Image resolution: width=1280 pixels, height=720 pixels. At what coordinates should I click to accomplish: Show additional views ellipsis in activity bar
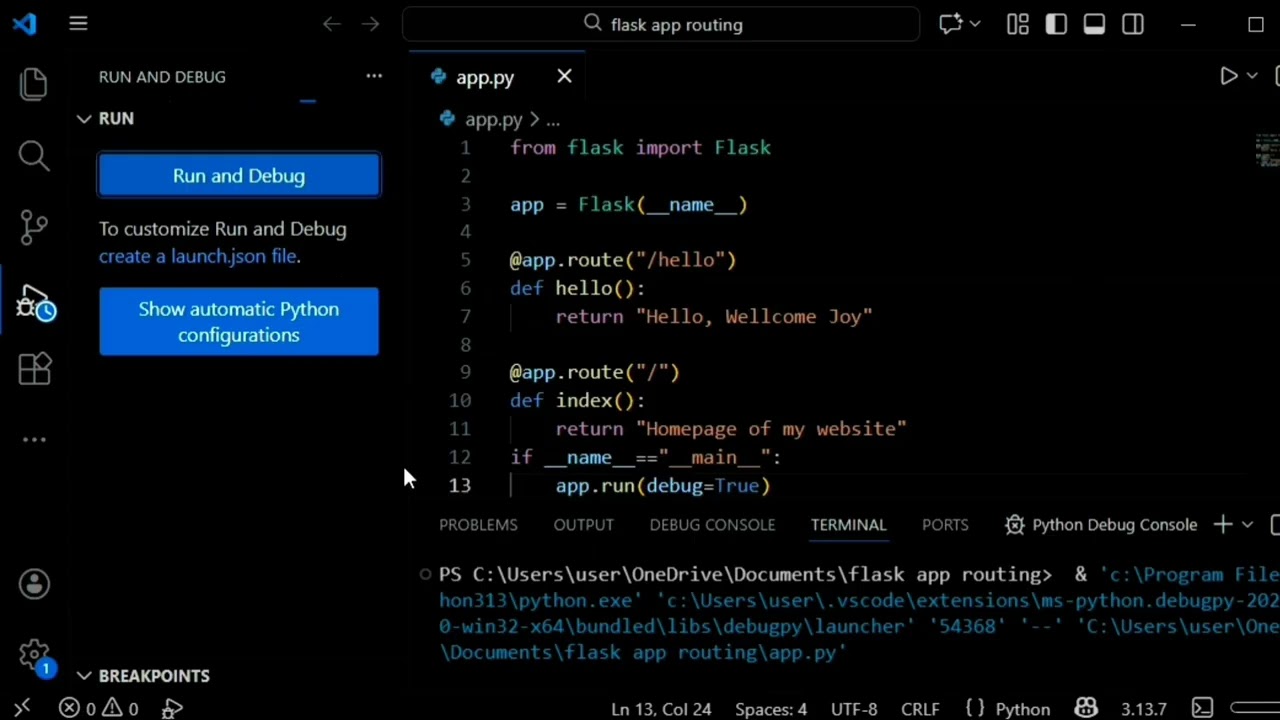[x=34, y=439]
